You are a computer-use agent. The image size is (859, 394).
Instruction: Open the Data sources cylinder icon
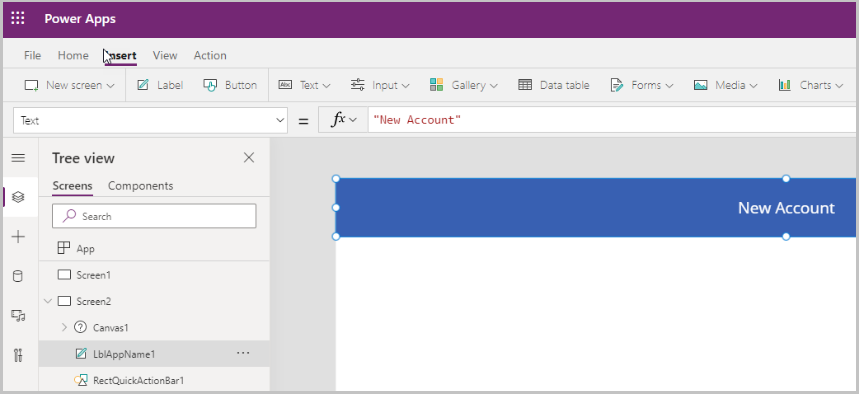pyautogui.click(x=18, y=276)
